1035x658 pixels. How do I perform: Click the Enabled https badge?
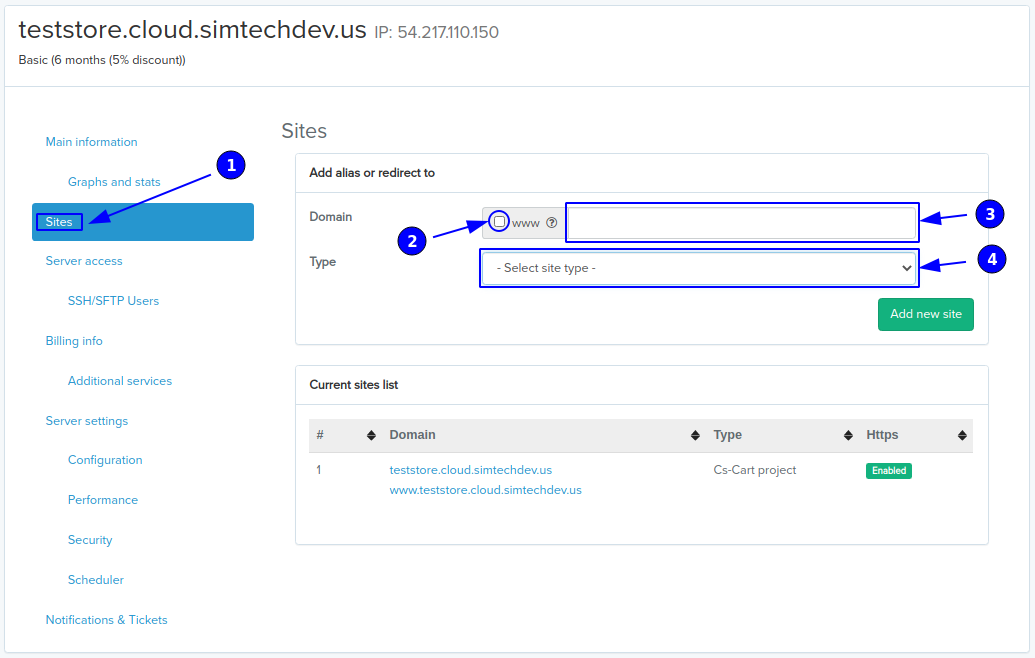point(888,471)
